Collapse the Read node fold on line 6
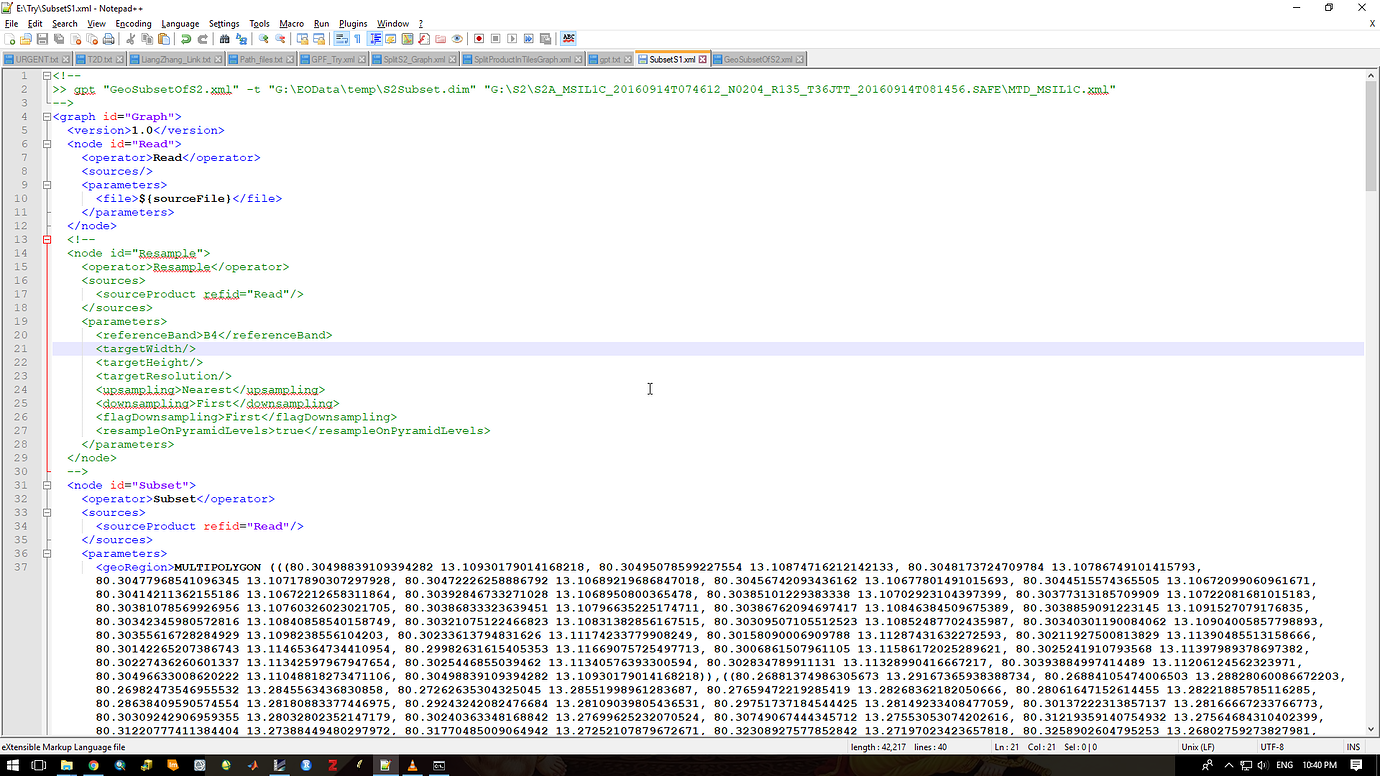The height and width of the screenshot is (776, 1380). [x=46, y=144]
